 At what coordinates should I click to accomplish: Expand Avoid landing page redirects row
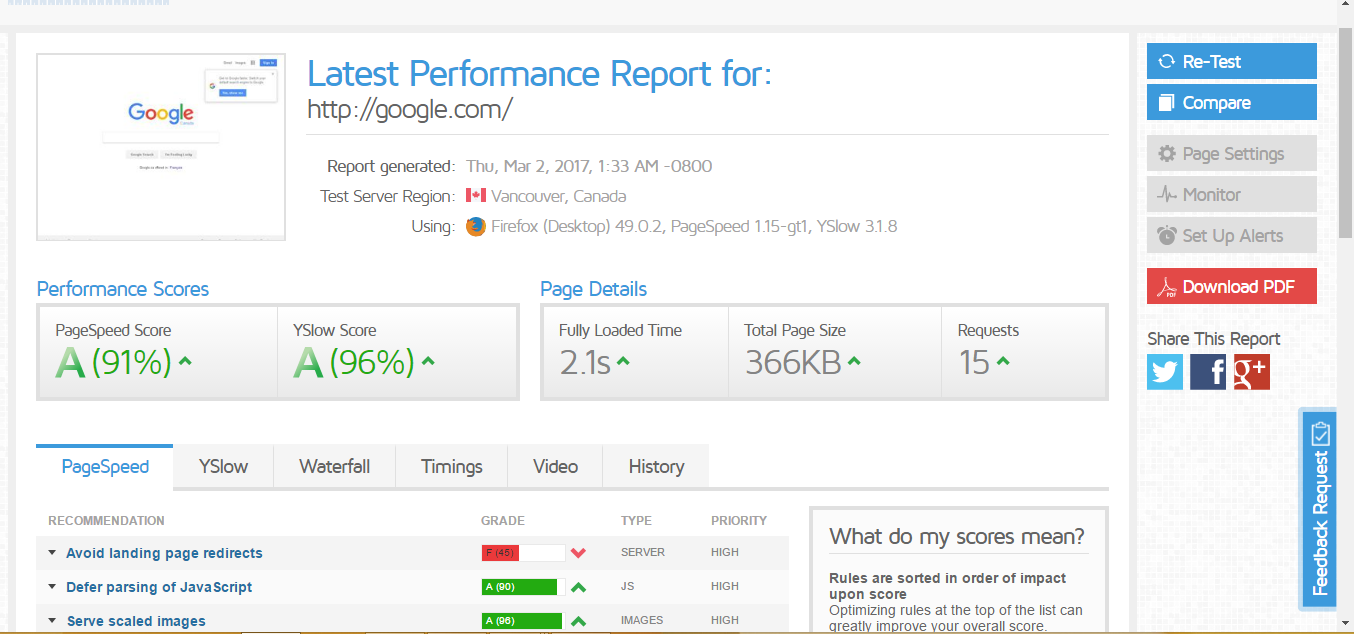(x=52, y=553)
